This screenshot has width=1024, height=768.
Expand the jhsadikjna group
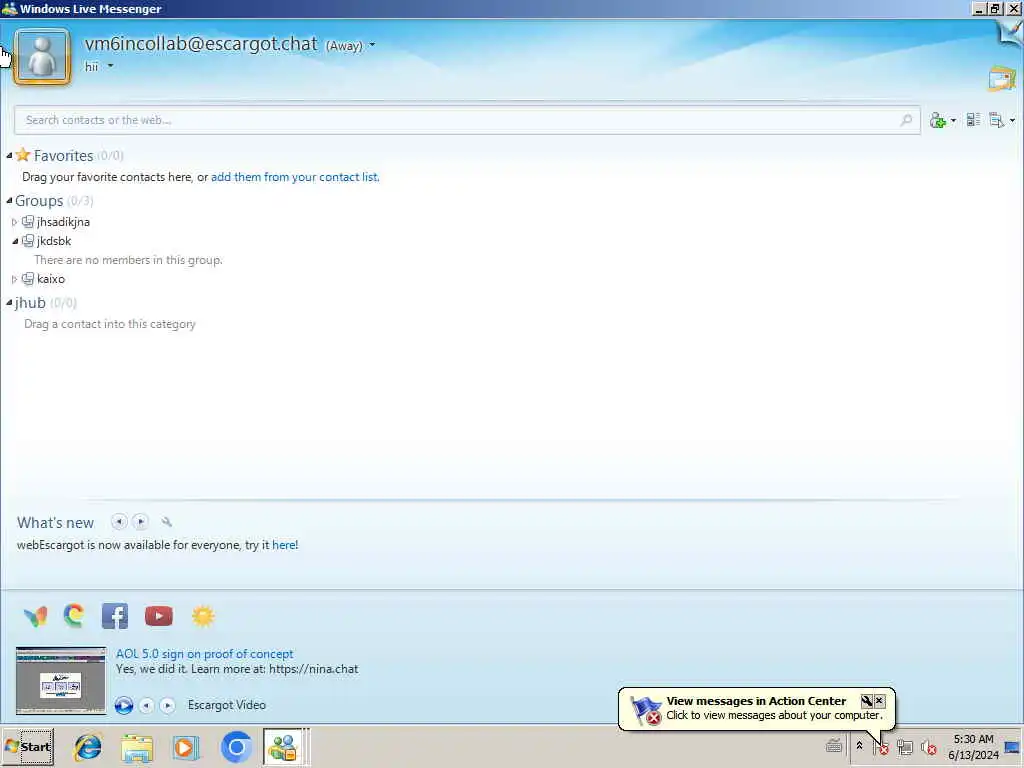tap(14, 222)
